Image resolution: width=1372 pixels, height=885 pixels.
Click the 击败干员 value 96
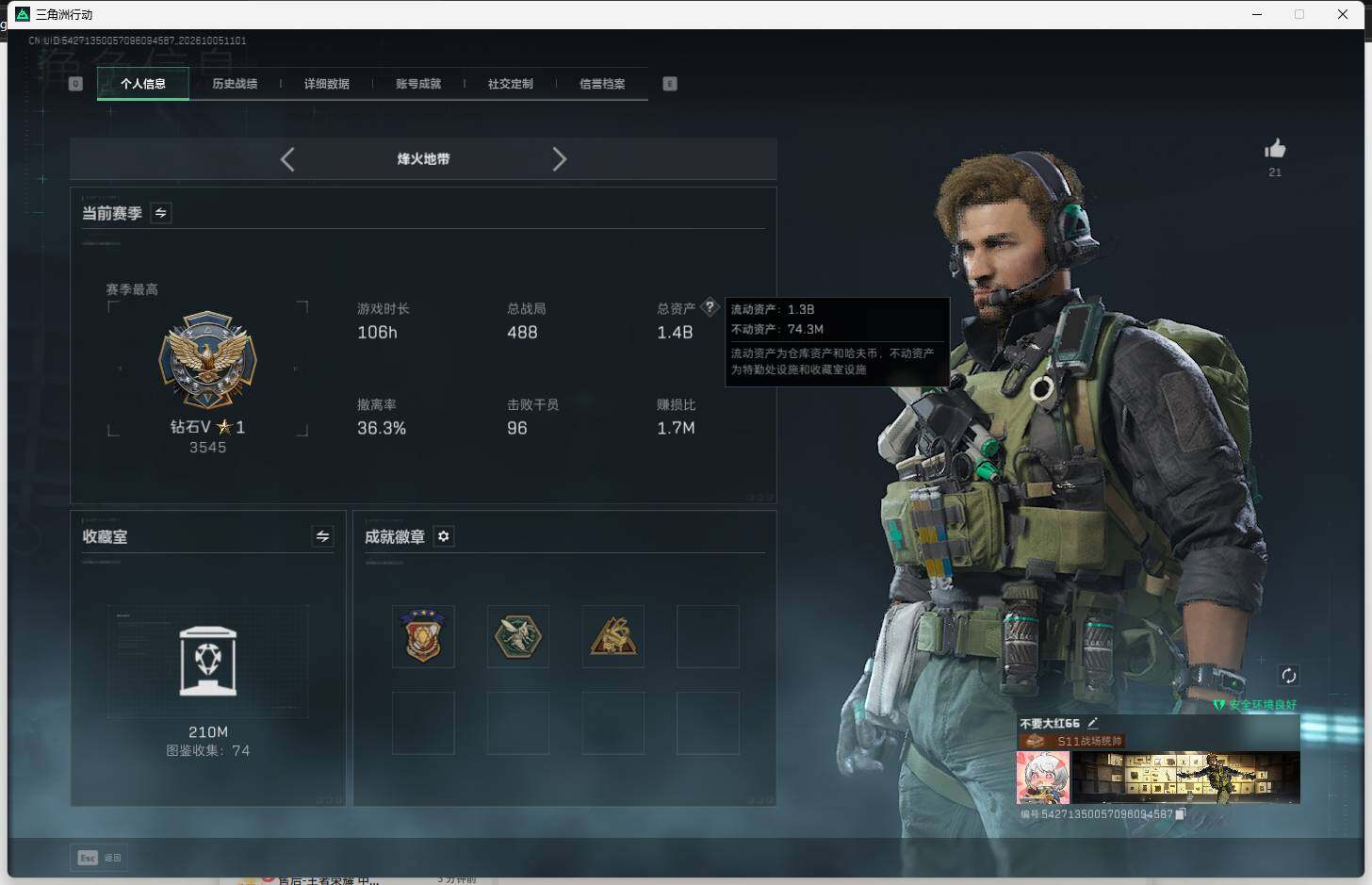point(517,429)
